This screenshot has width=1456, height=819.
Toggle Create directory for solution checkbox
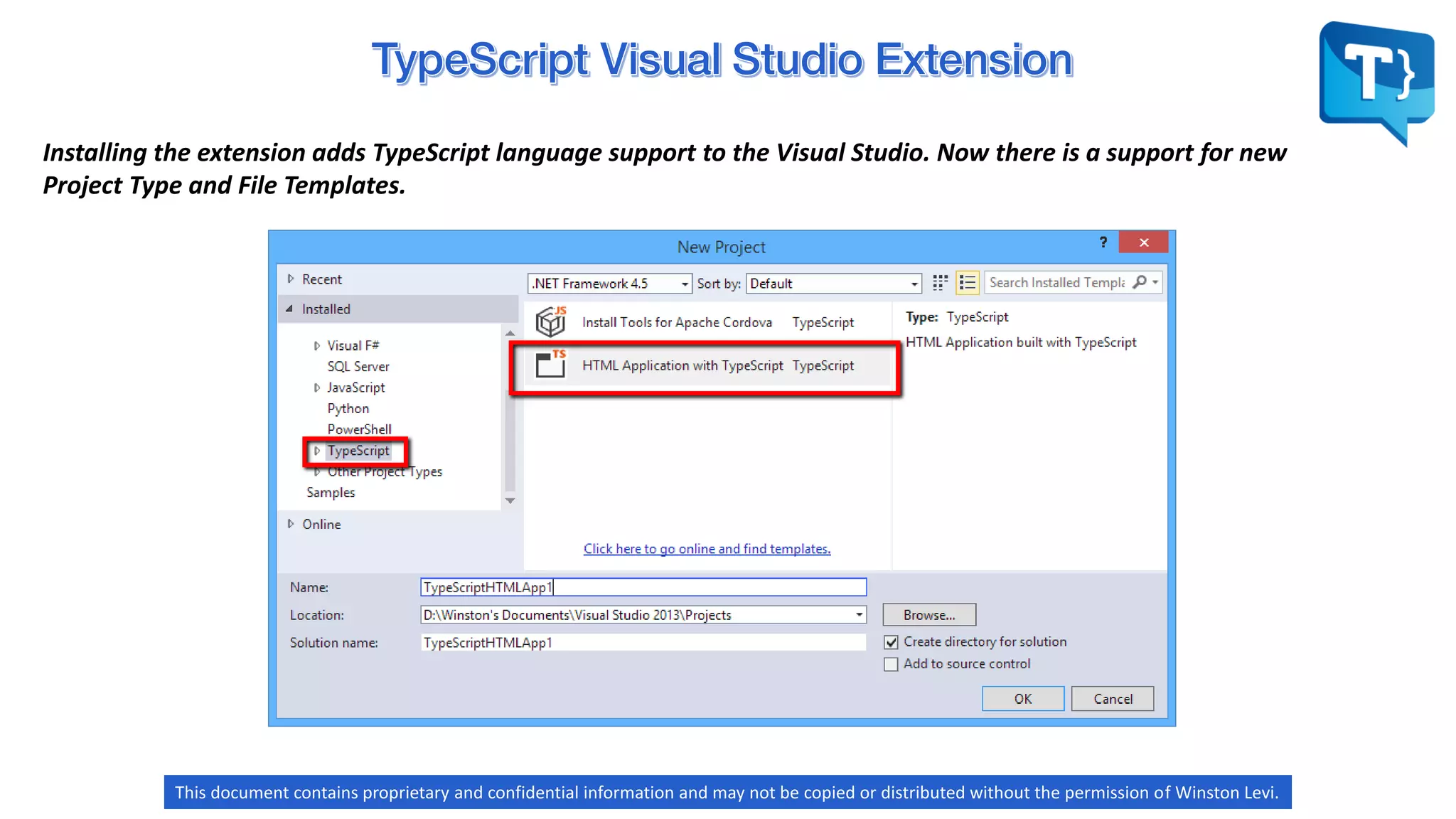point(891,643)
